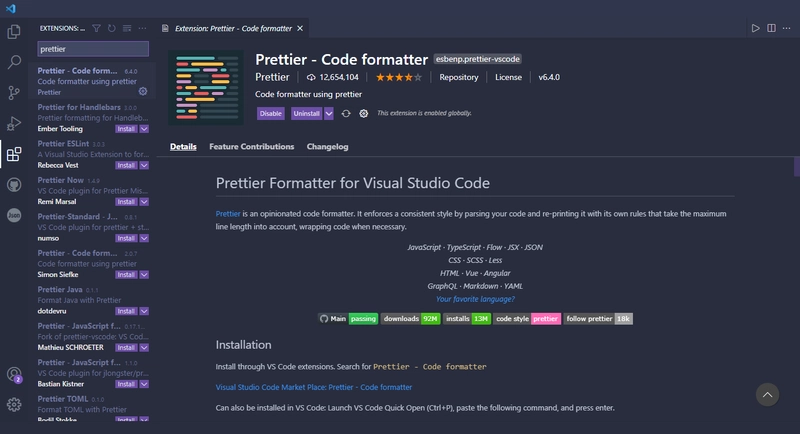Install Prettier Java
The image size is (800, 434).
coord(126,311)
